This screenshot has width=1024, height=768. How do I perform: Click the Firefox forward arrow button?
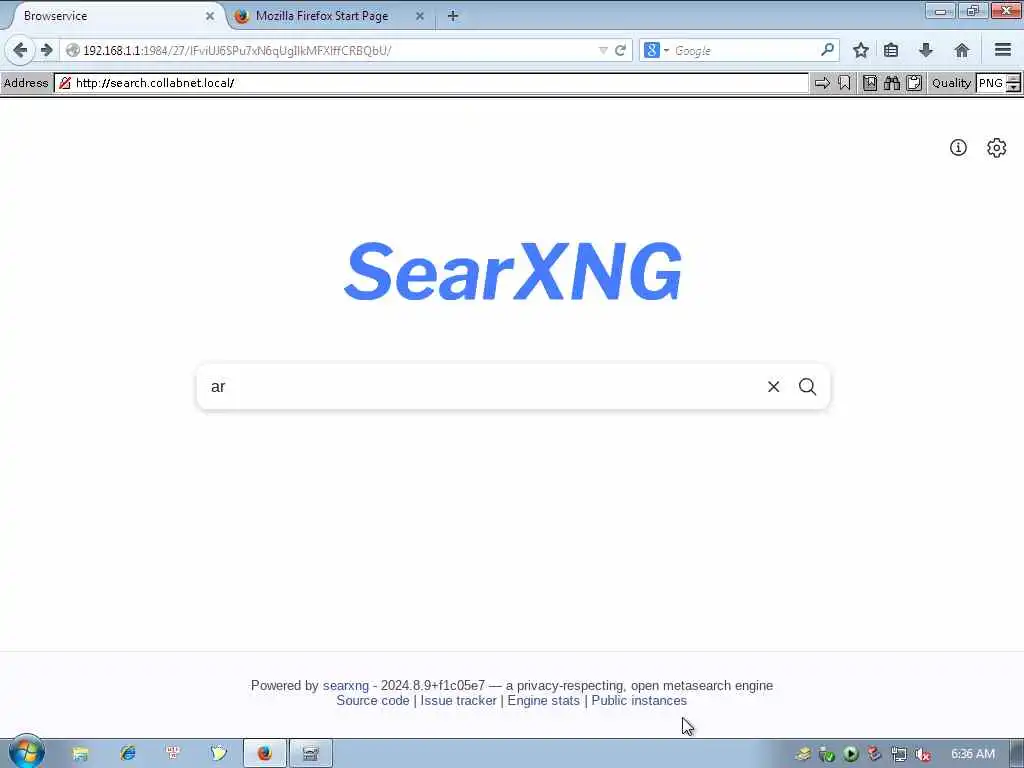click(x=46, y=50)
